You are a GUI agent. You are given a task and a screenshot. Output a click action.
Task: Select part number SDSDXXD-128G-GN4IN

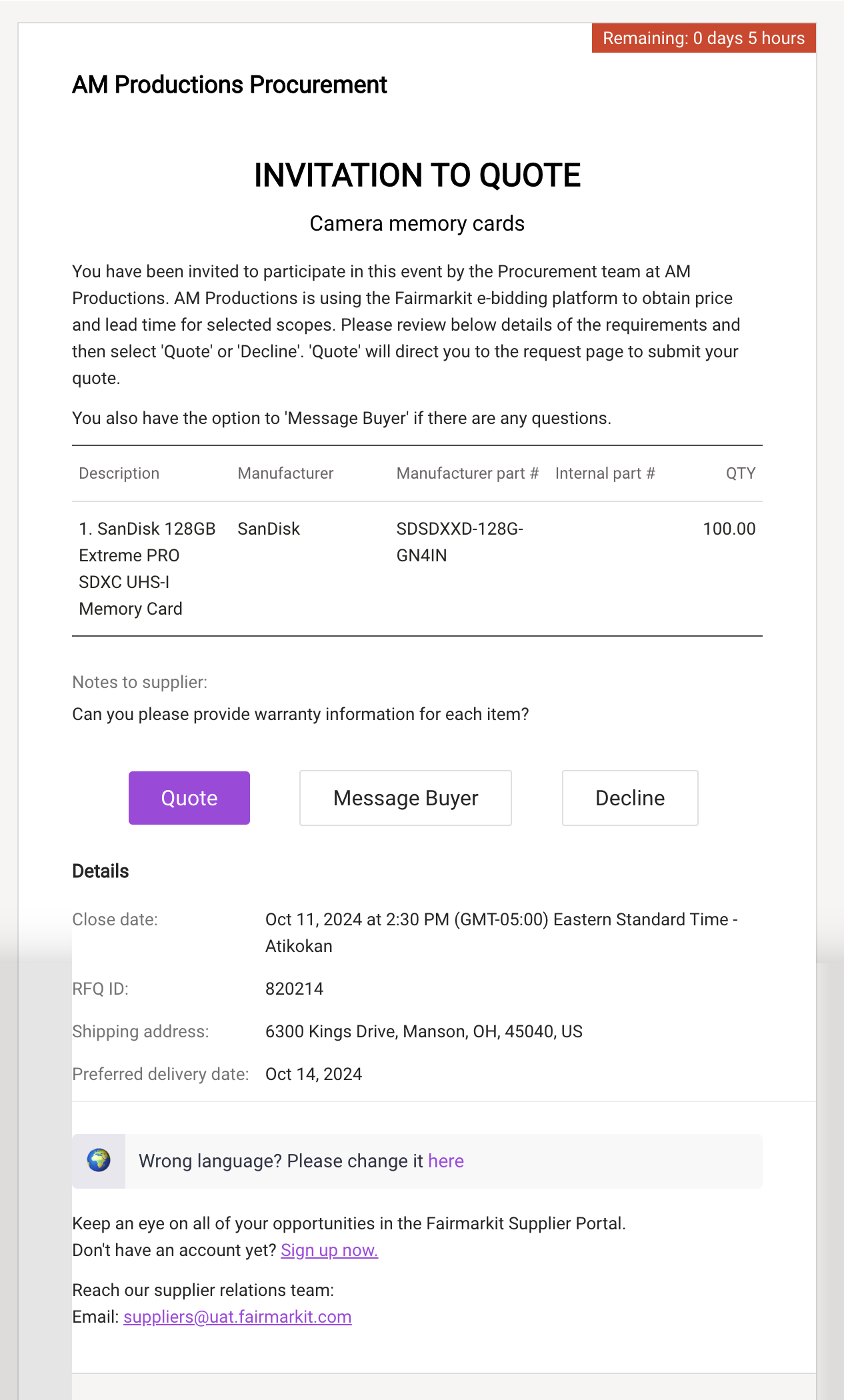460,542
